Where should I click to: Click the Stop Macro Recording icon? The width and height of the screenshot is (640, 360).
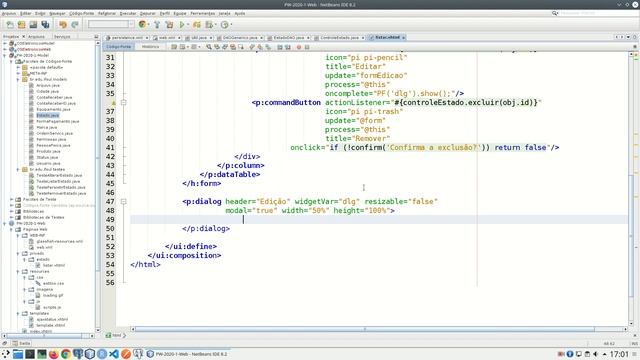click(x=307, y=47)
